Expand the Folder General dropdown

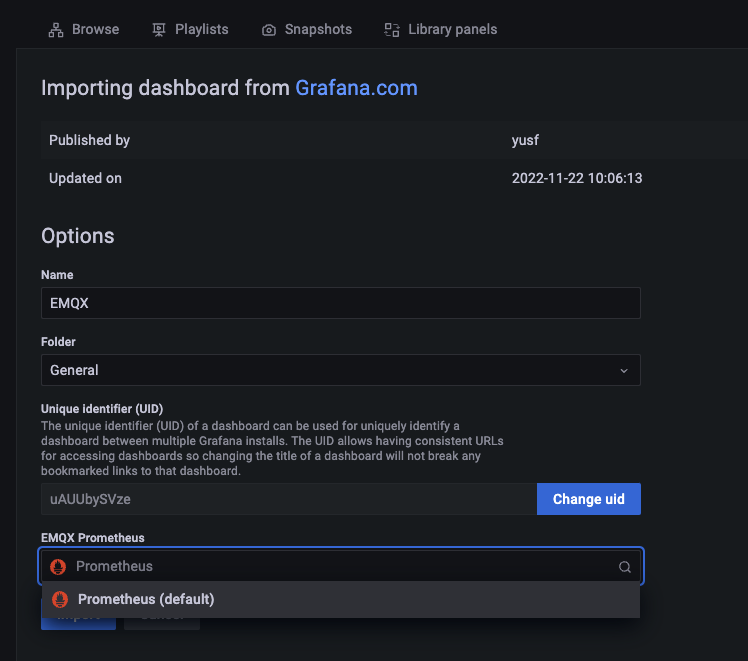(340, 370)
